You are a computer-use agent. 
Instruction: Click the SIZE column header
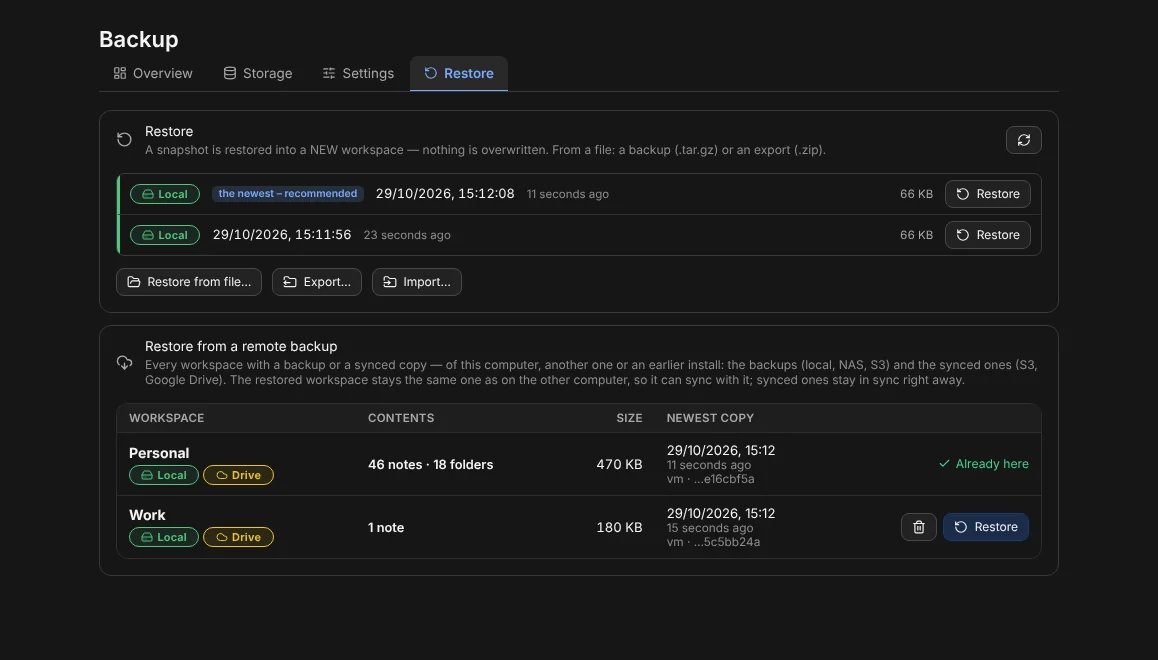[x=629, y=418]
